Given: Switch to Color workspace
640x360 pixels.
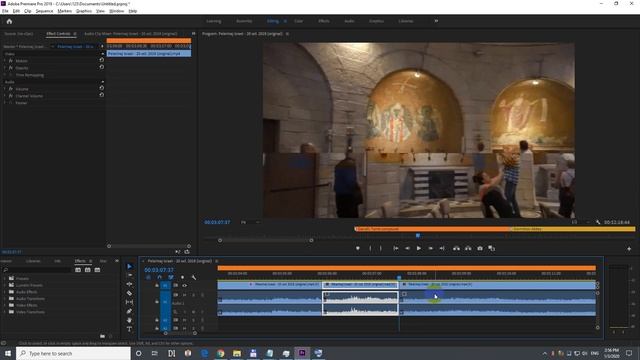Looking at the screenshot, I should click(299, 21).
